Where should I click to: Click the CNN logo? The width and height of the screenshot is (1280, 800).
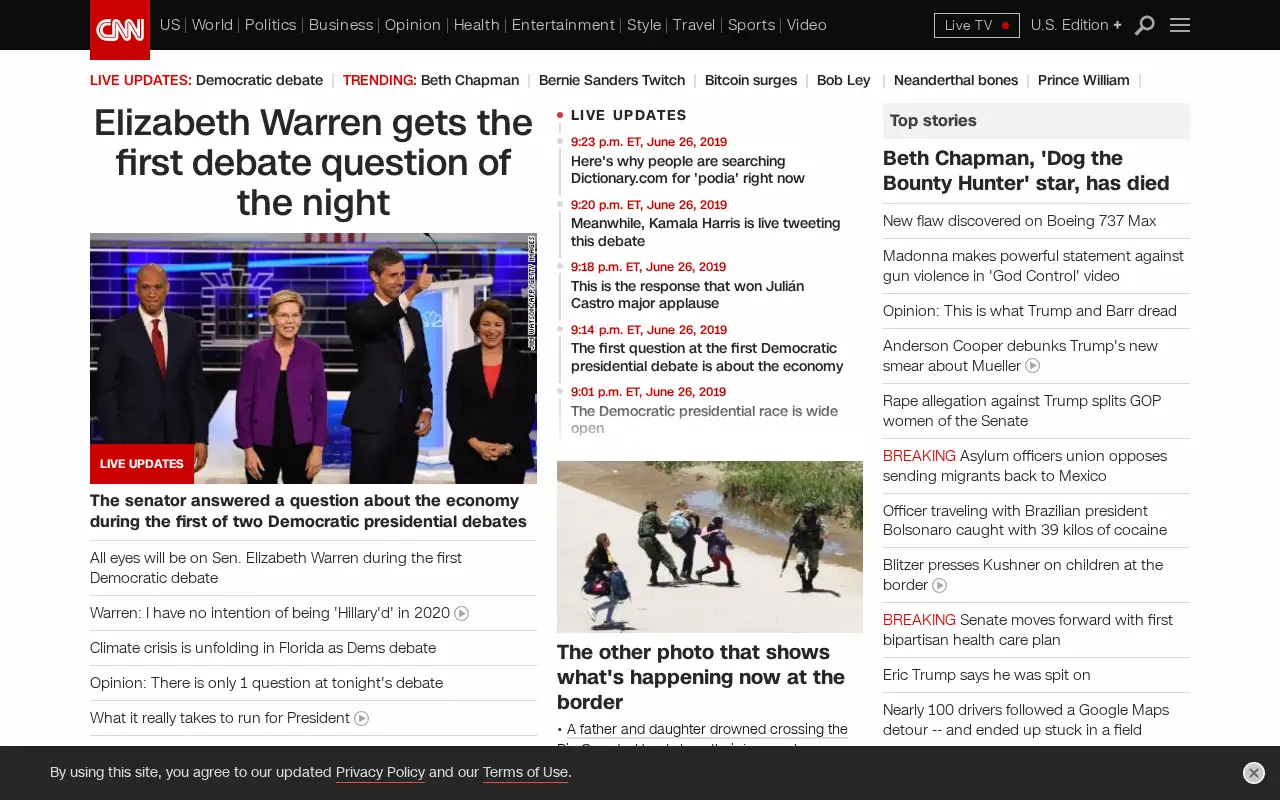[120, 29]
